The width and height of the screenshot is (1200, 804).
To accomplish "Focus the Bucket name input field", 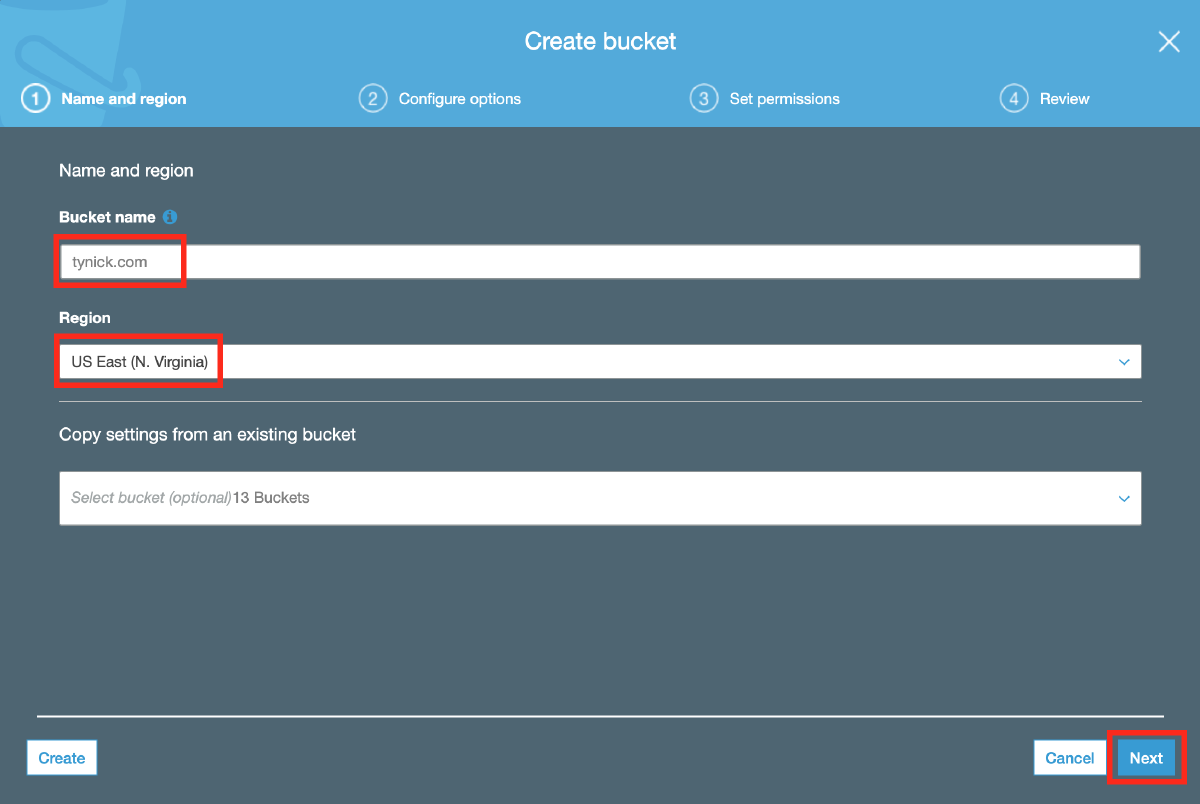I will [x=600, y=262].
